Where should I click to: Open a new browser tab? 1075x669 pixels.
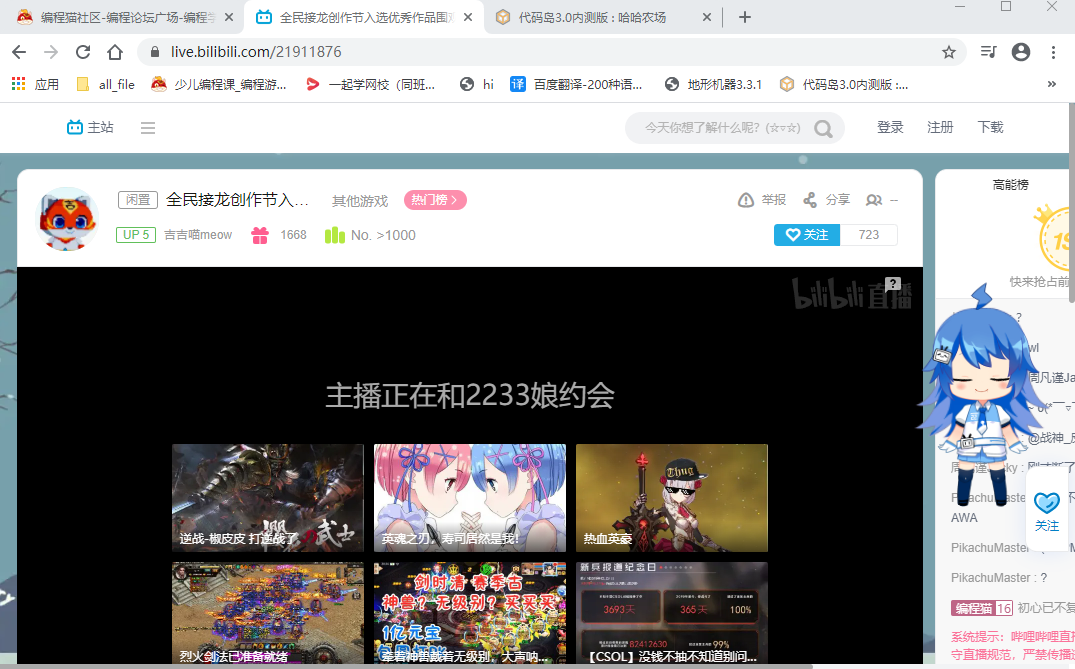[x=745, y=18]
